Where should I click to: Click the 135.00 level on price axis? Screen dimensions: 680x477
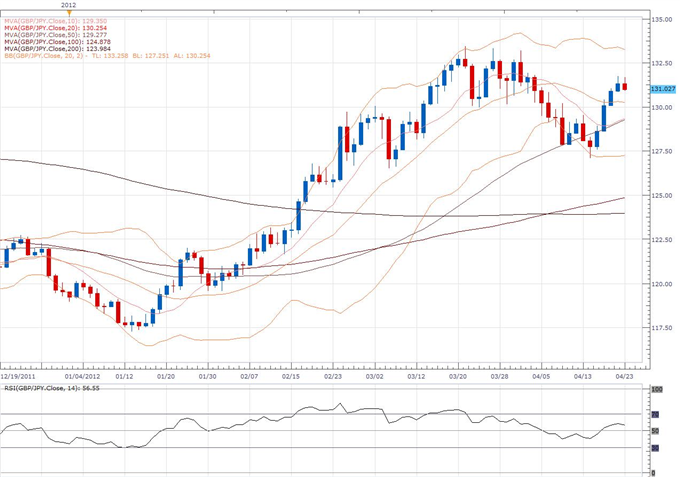(x=661, y=19)
